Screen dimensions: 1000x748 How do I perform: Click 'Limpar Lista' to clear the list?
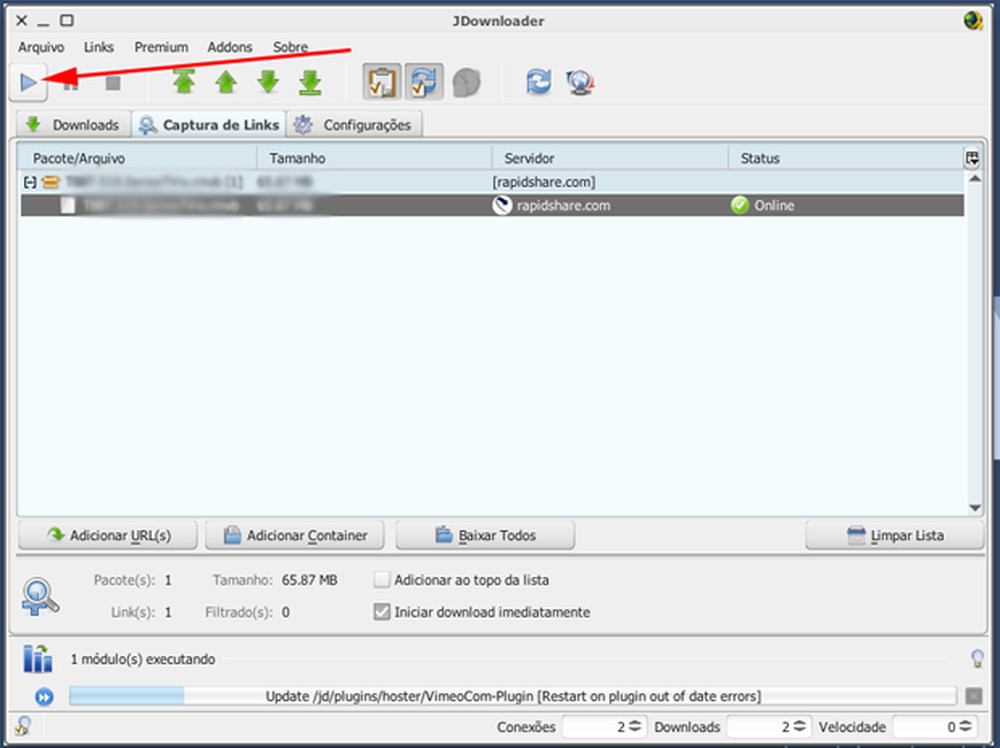(x=893, y=535)
